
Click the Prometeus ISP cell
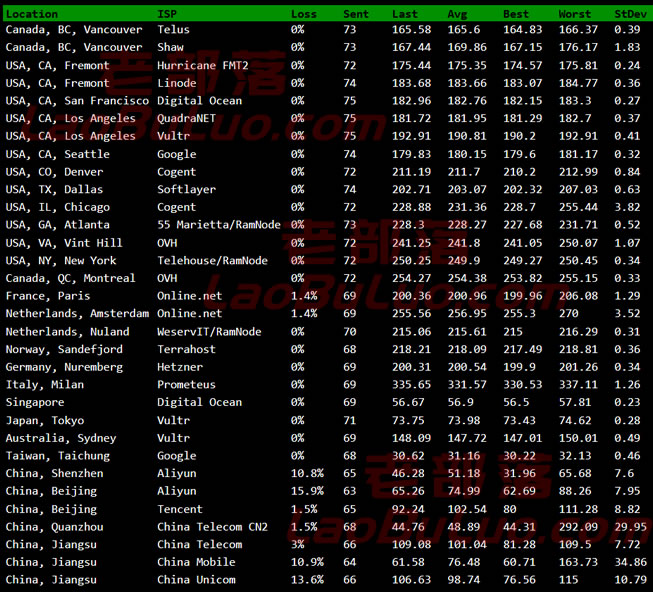(186, 385)
